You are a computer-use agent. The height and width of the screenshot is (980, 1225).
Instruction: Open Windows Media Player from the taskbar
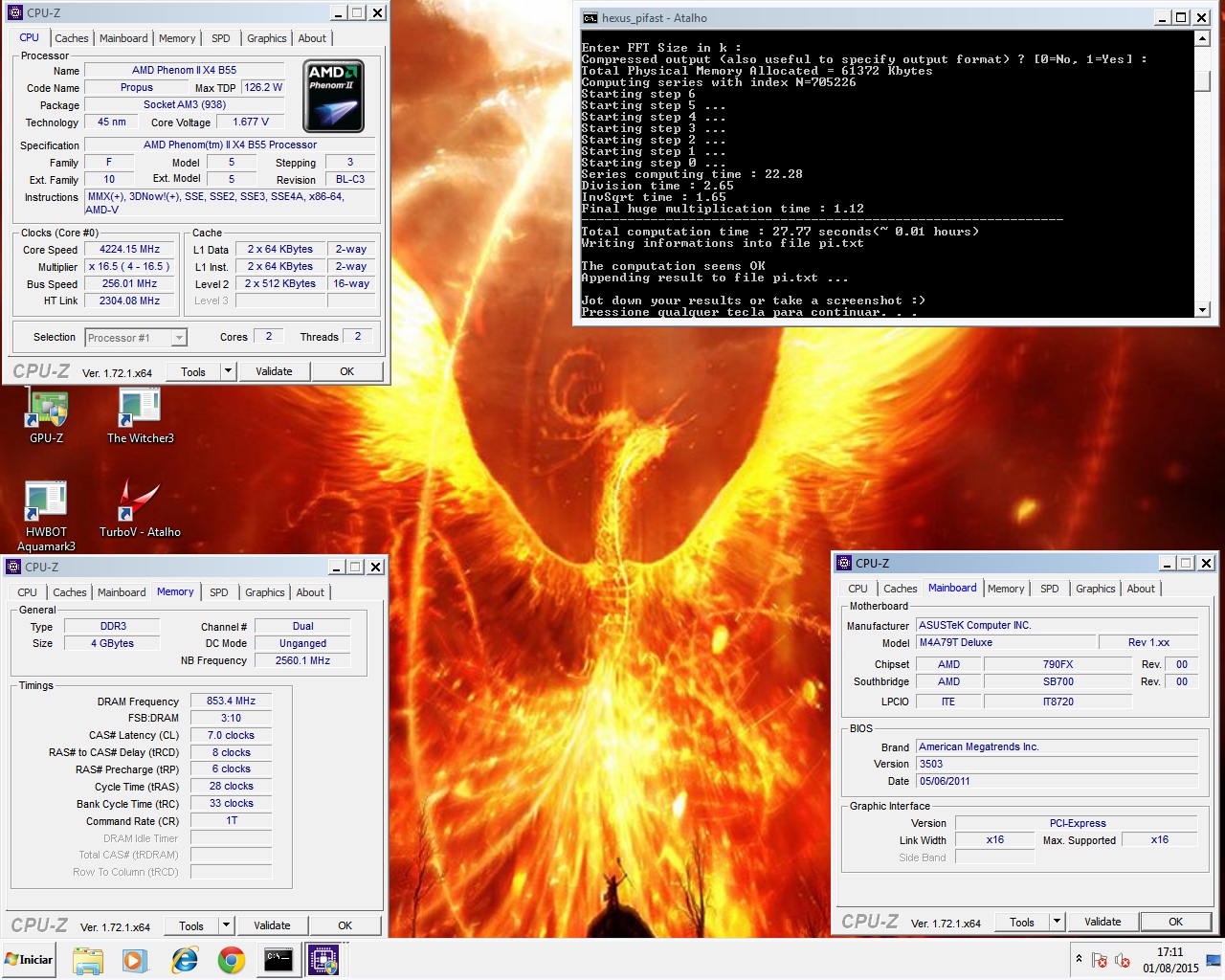pos(134,960)
